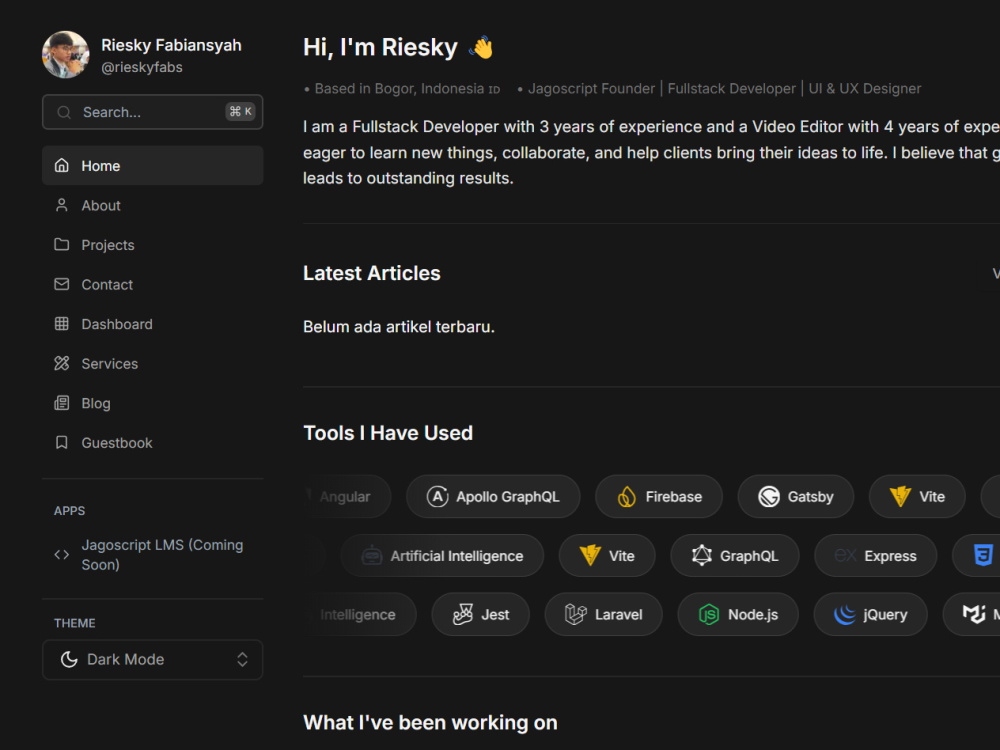Image resolution: width=1000 pixels, height=750 pixels.
Task: Click the Jagoscript Founder text
Action: click(591, 89)
